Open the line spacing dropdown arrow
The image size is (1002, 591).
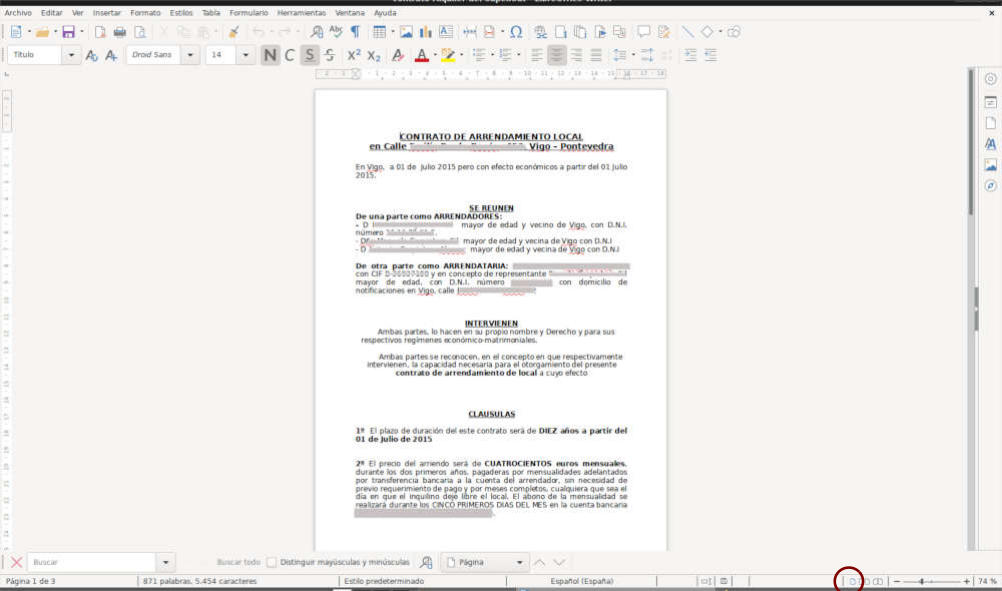point(633,56)
